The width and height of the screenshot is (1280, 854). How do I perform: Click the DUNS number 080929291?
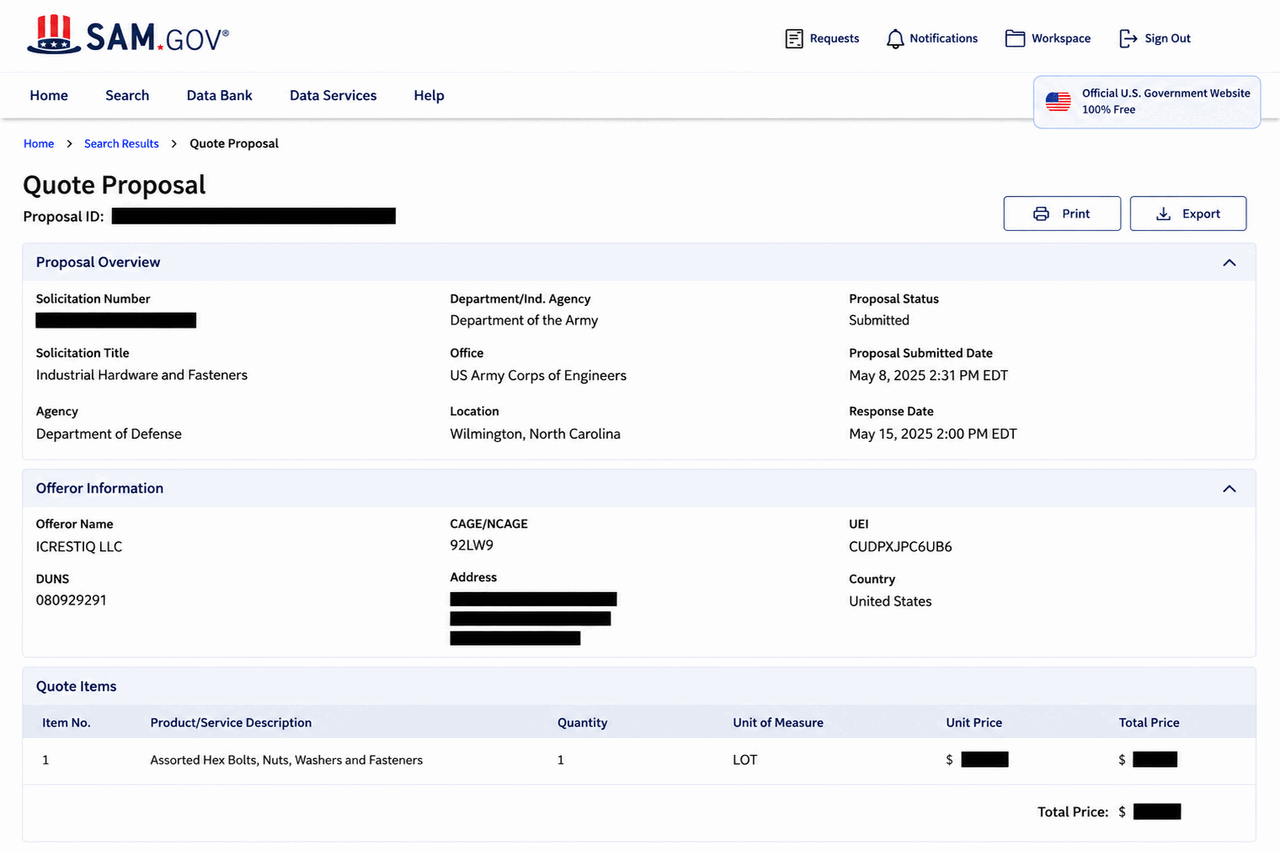71,601
